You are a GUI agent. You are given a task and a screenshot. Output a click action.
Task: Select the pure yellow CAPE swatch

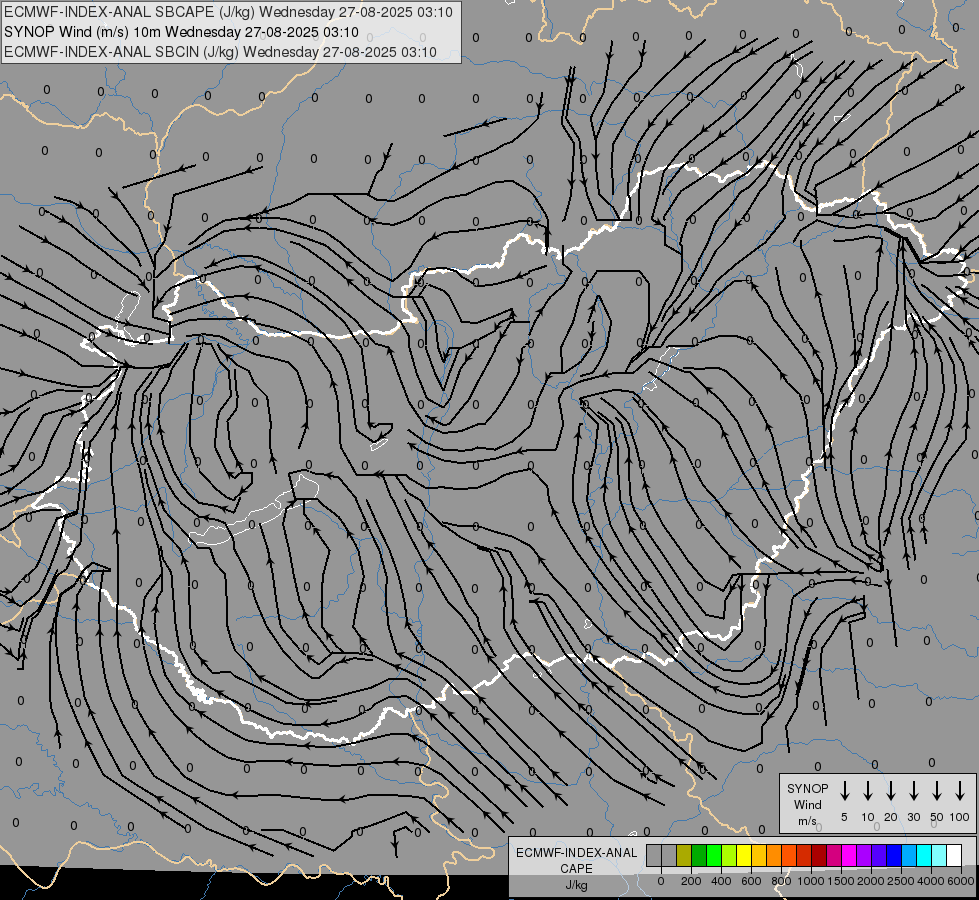744,855
